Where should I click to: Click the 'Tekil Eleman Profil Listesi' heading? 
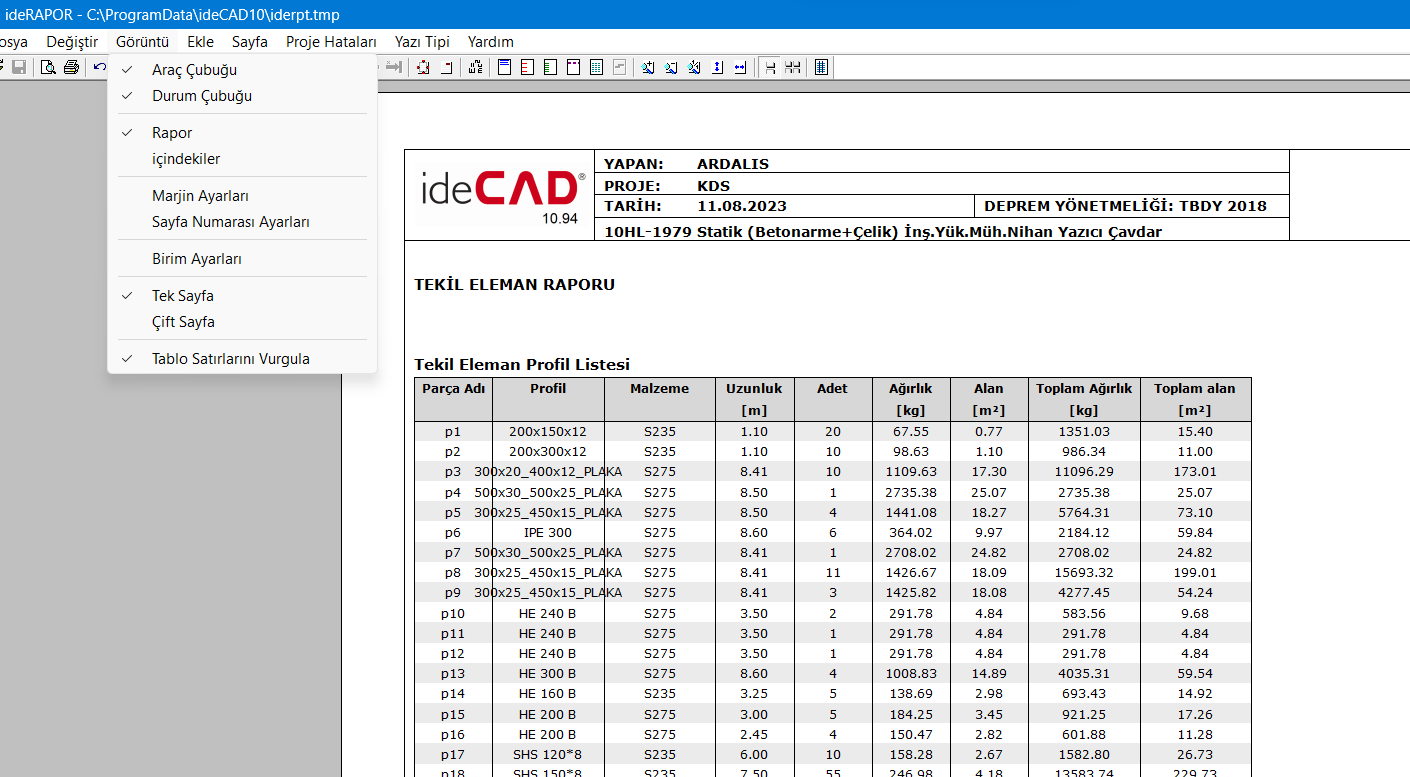pos(522,365)
